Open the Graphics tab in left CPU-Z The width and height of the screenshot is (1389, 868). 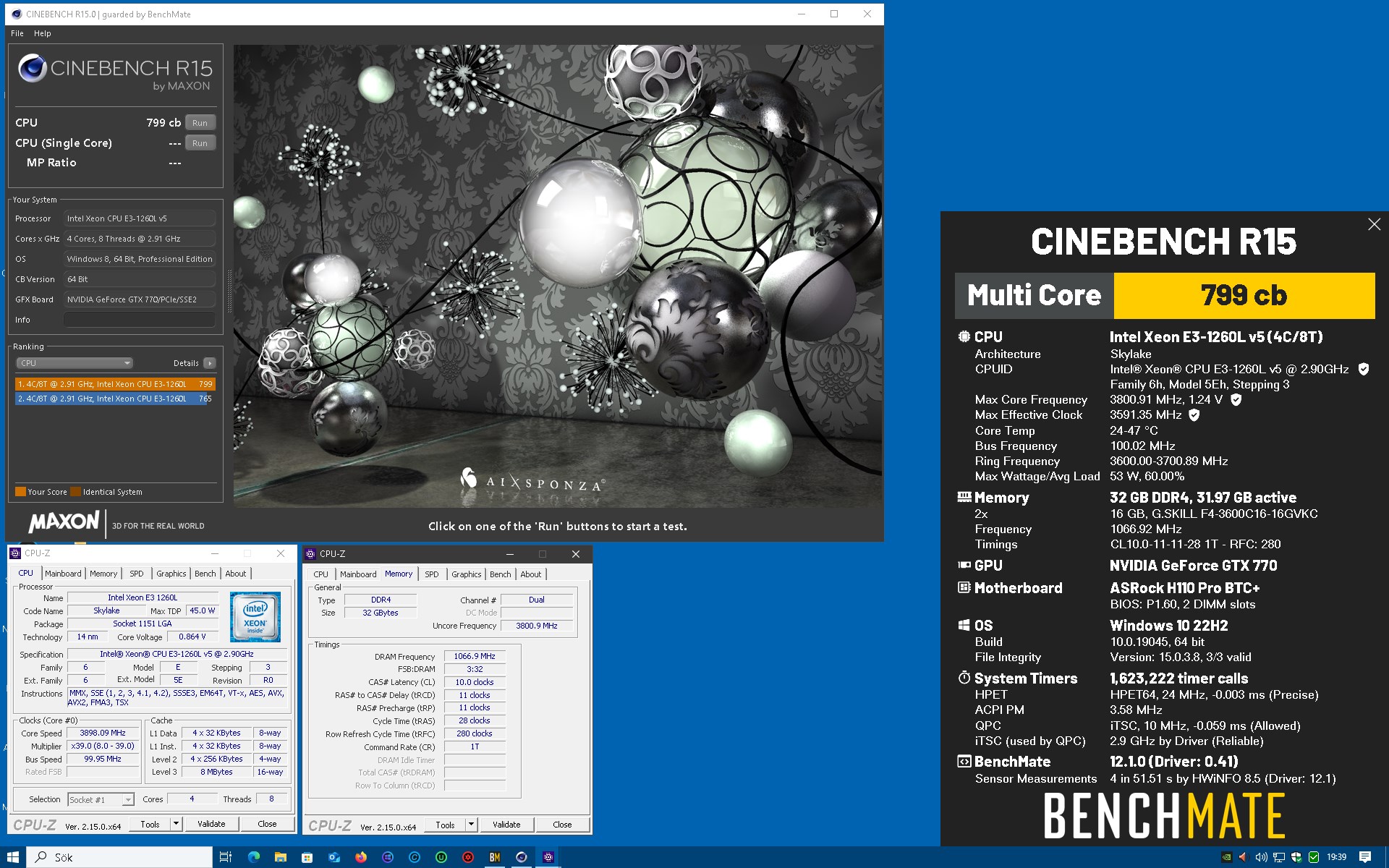click(x=171, y=574)
